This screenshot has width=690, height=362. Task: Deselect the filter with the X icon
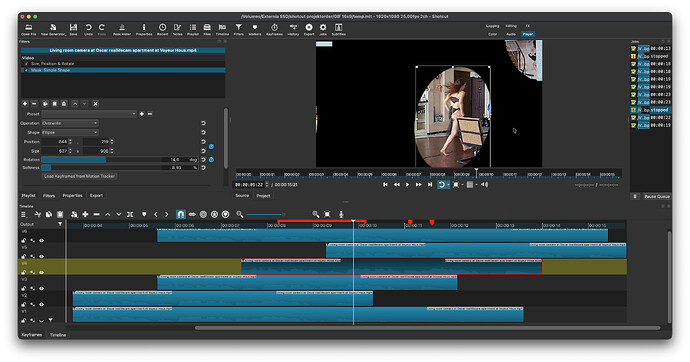tap(95, 104)
